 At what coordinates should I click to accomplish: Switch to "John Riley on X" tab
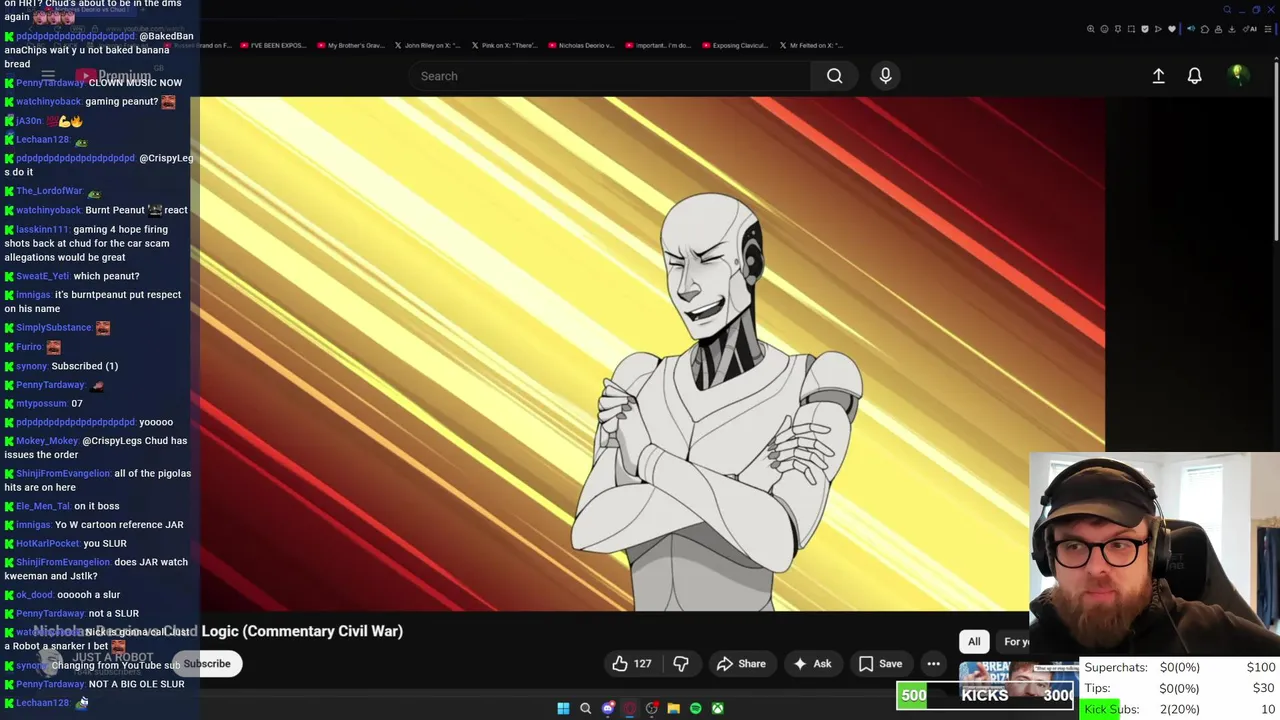point(426,45)
